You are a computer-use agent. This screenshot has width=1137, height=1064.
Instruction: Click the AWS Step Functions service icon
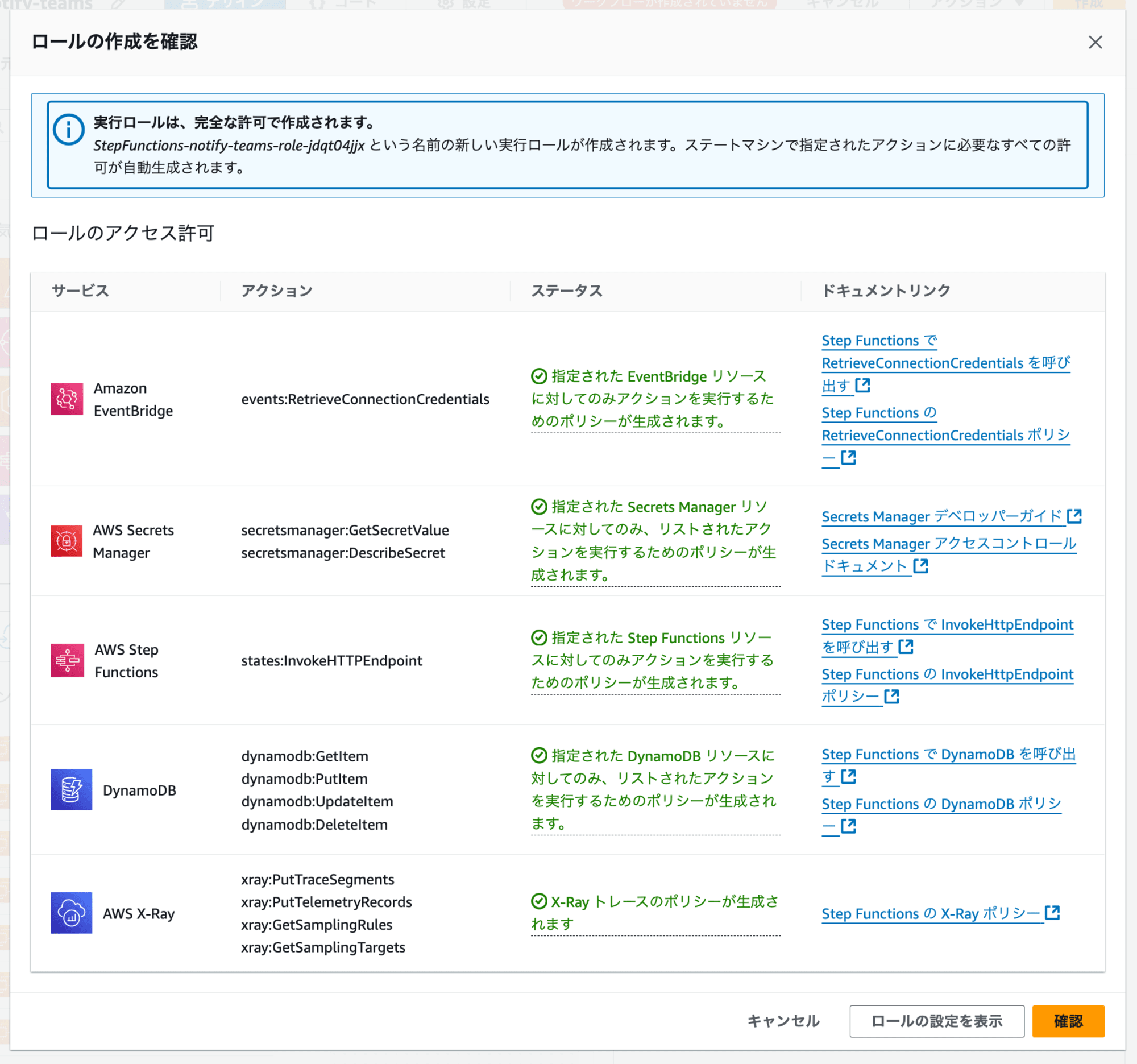coord(68,660)
